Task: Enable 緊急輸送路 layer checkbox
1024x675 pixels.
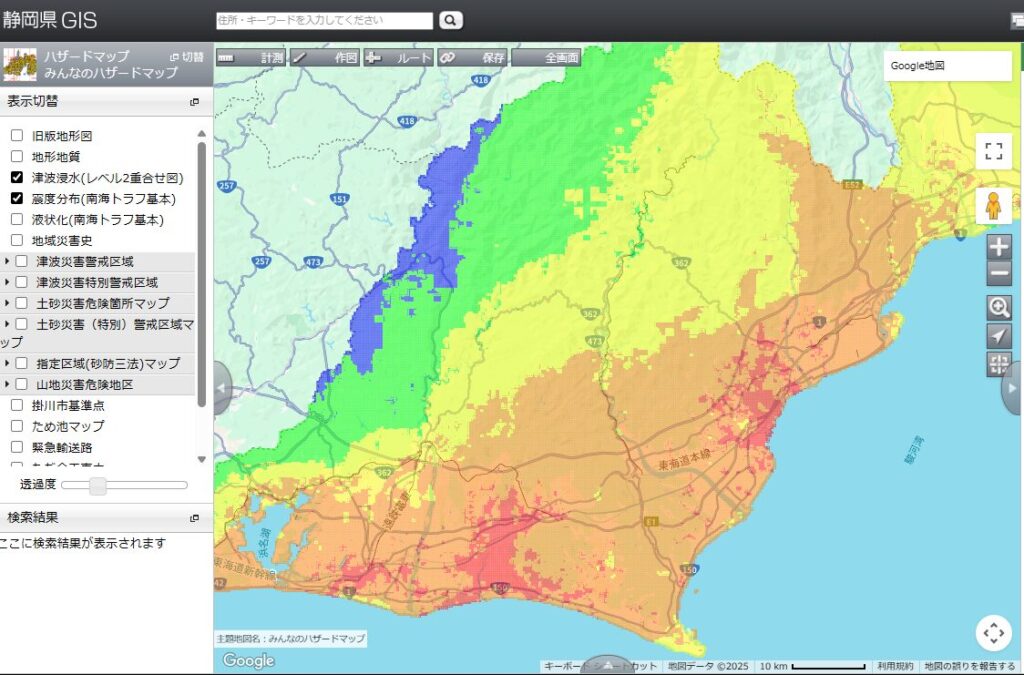Action: (17, 447)
